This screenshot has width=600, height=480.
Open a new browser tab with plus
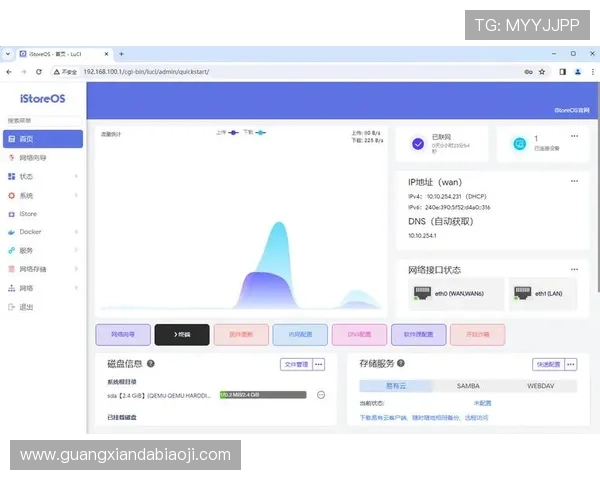121,54
